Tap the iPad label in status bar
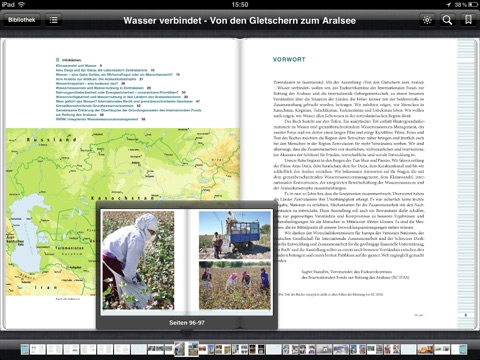Image resolution: width=480 pixels, height=360 pixels. [8, 4]
